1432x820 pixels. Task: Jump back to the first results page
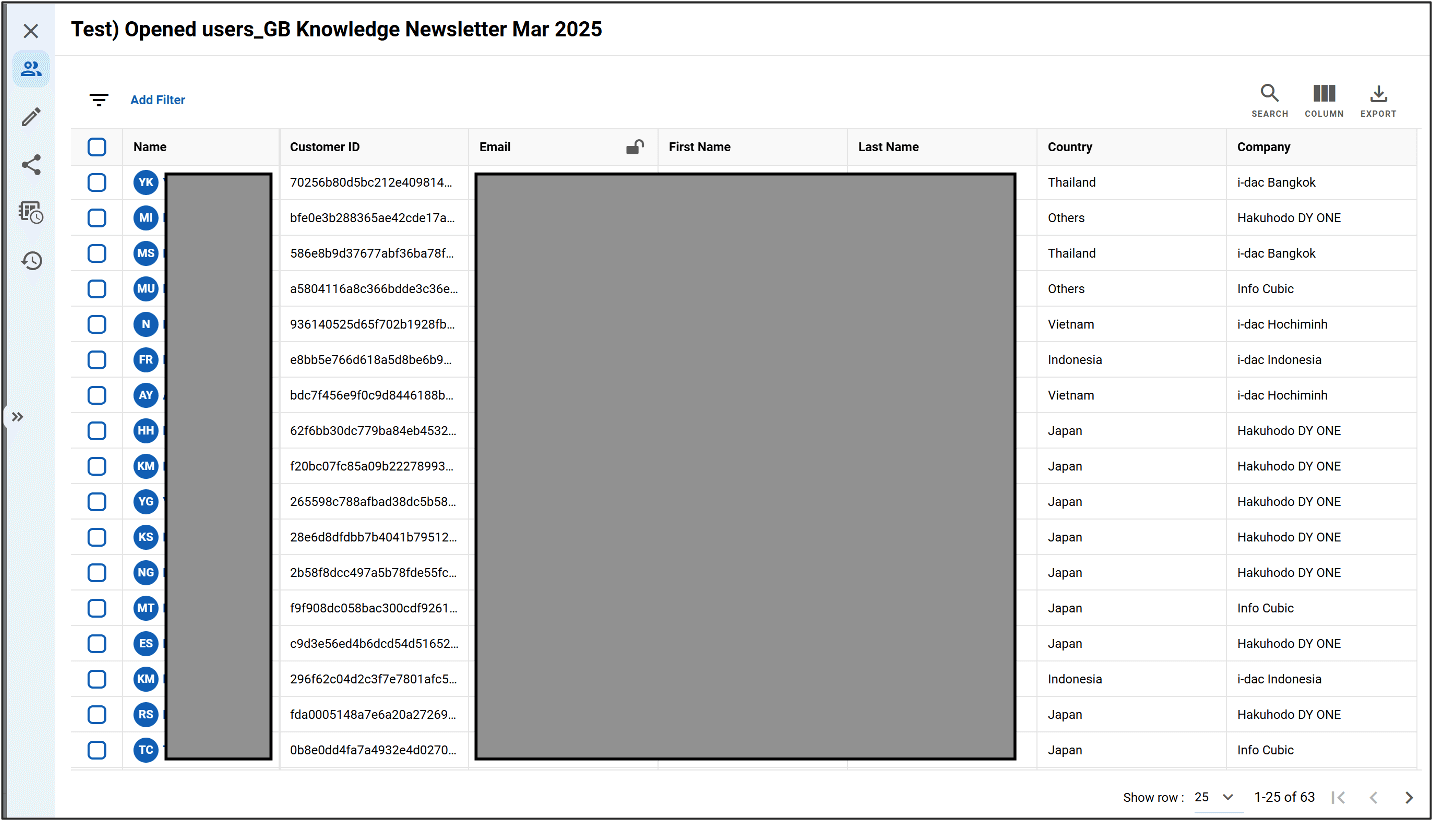pos(1338,797)
